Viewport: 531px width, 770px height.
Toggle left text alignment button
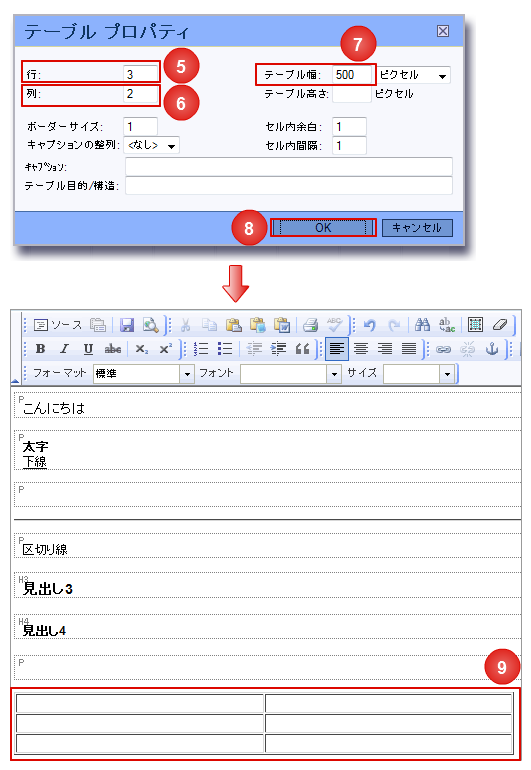click(337, 349)
